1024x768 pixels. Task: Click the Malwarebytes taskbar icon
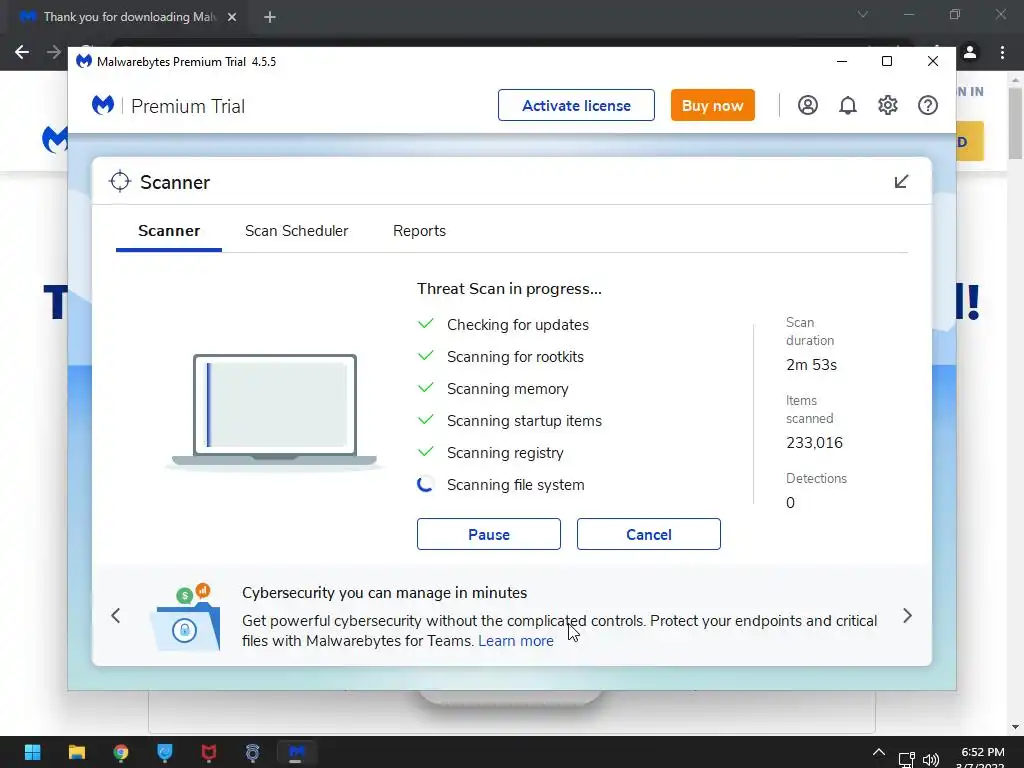tap(296, 752)
